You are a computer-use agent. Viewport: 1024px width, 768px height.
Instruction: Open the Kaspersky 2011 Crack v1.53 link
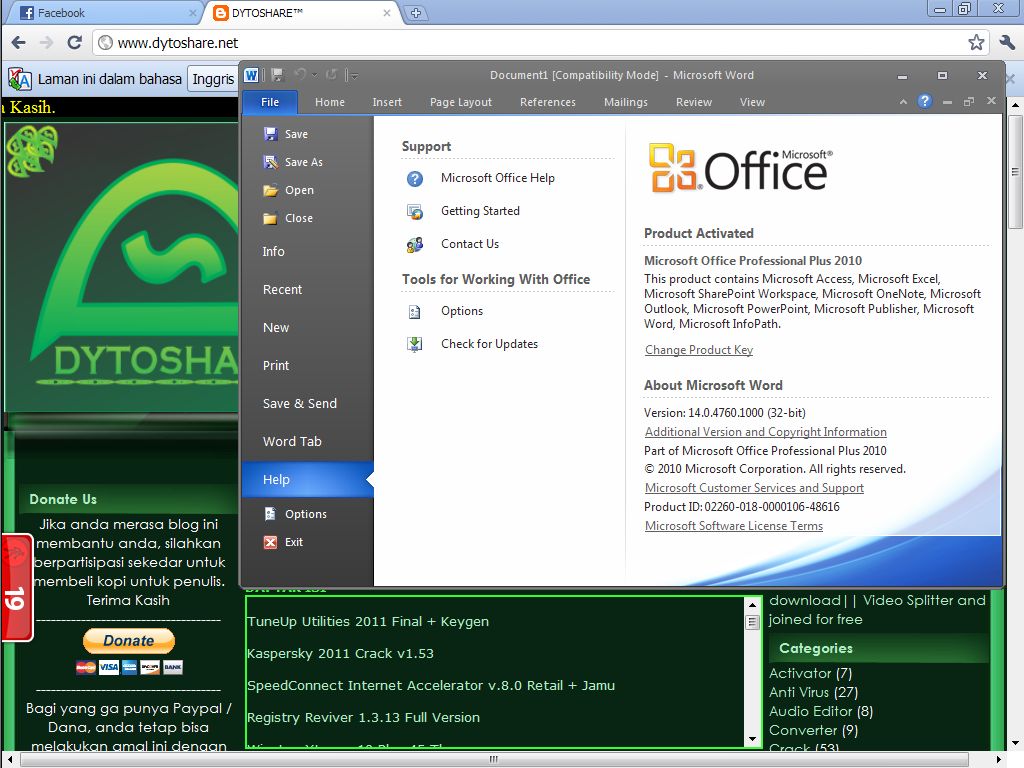coord(340,653)
